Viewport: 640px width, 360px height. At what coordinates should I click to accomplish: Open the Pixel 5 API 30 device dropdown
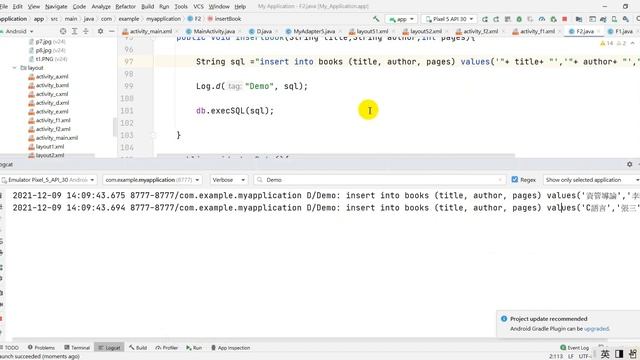point(449,19)
